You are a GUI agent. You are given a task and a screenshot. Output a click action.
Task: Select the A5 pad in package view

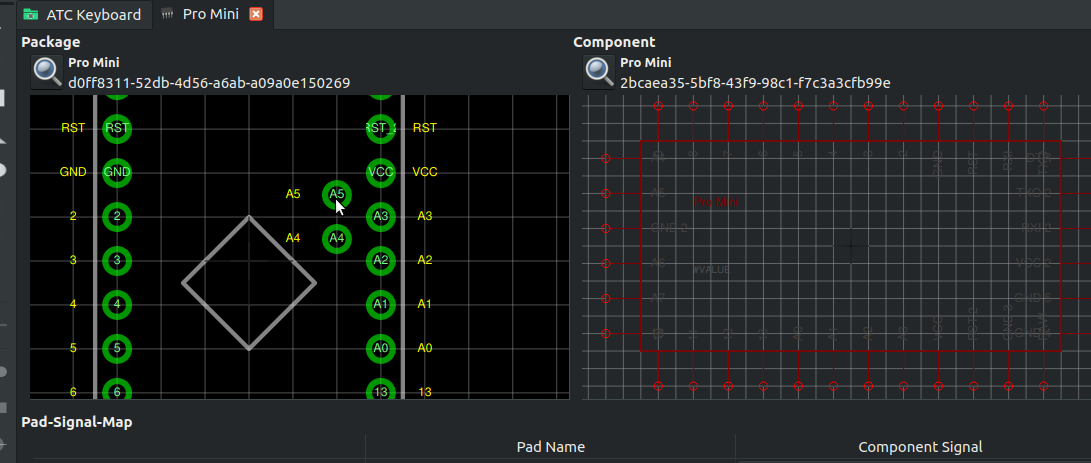point(337,194)
